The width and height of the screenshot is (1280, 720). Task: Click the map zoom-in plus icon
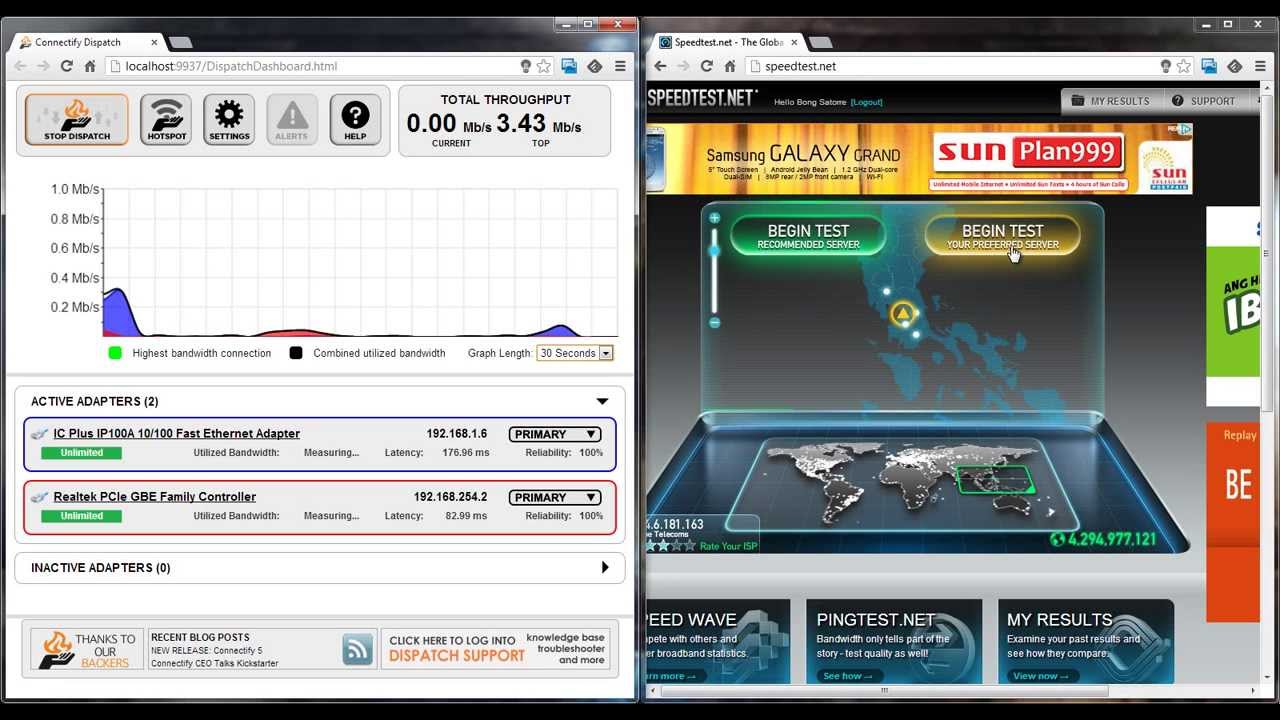[714, 218]
